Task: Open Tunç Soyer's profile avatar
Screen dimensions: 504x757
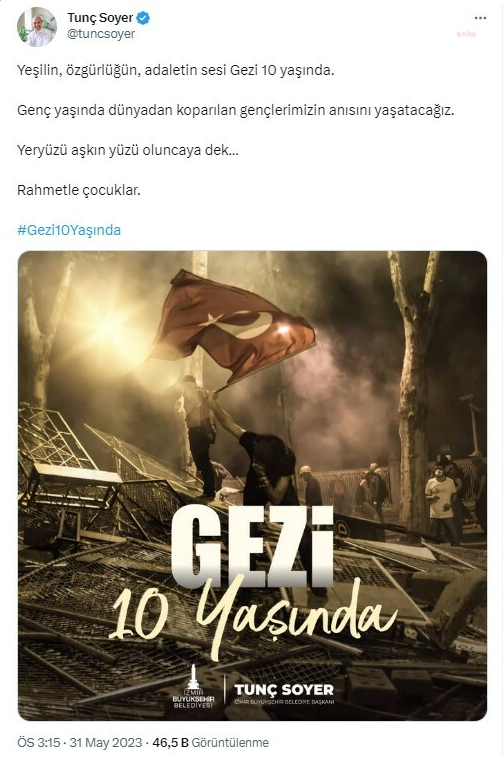Action: click(37, 27)
